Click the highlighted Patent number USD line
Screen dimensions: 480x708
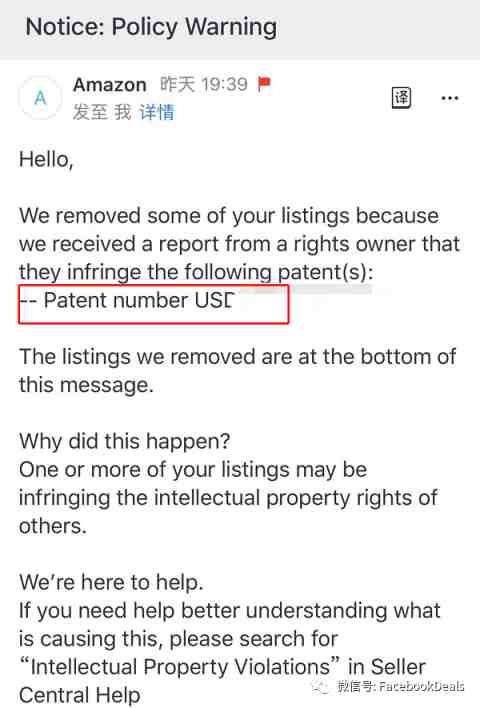tap(154, 304)
